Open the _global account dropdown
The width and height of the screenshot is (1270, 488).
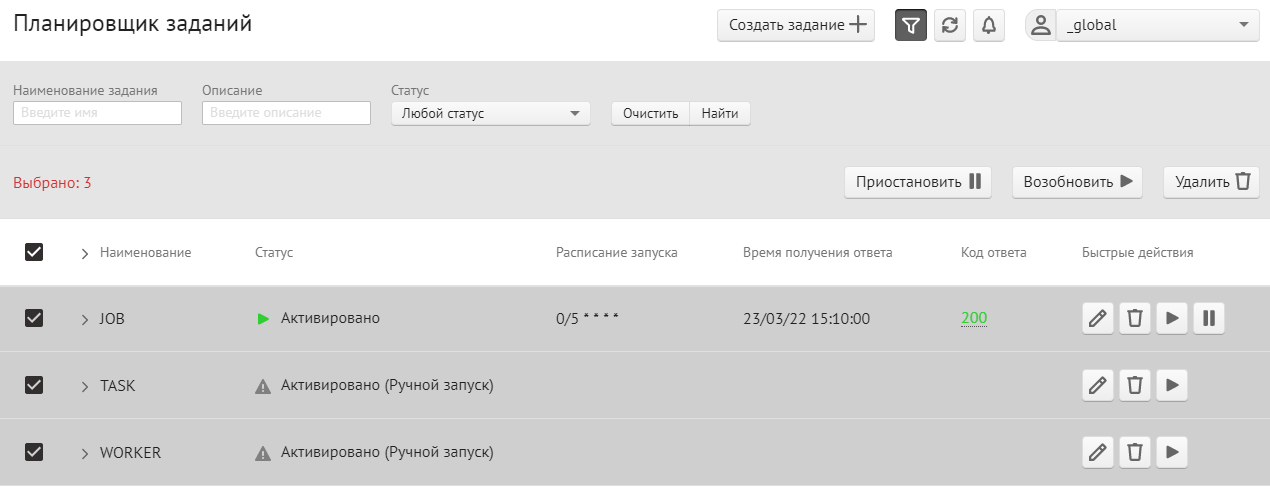coord(1157,25)
